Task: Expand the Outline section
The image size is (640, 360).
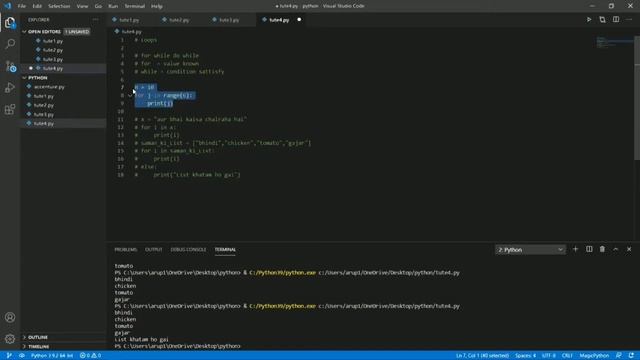Action: pyautogui.click(x=24, y=337)
